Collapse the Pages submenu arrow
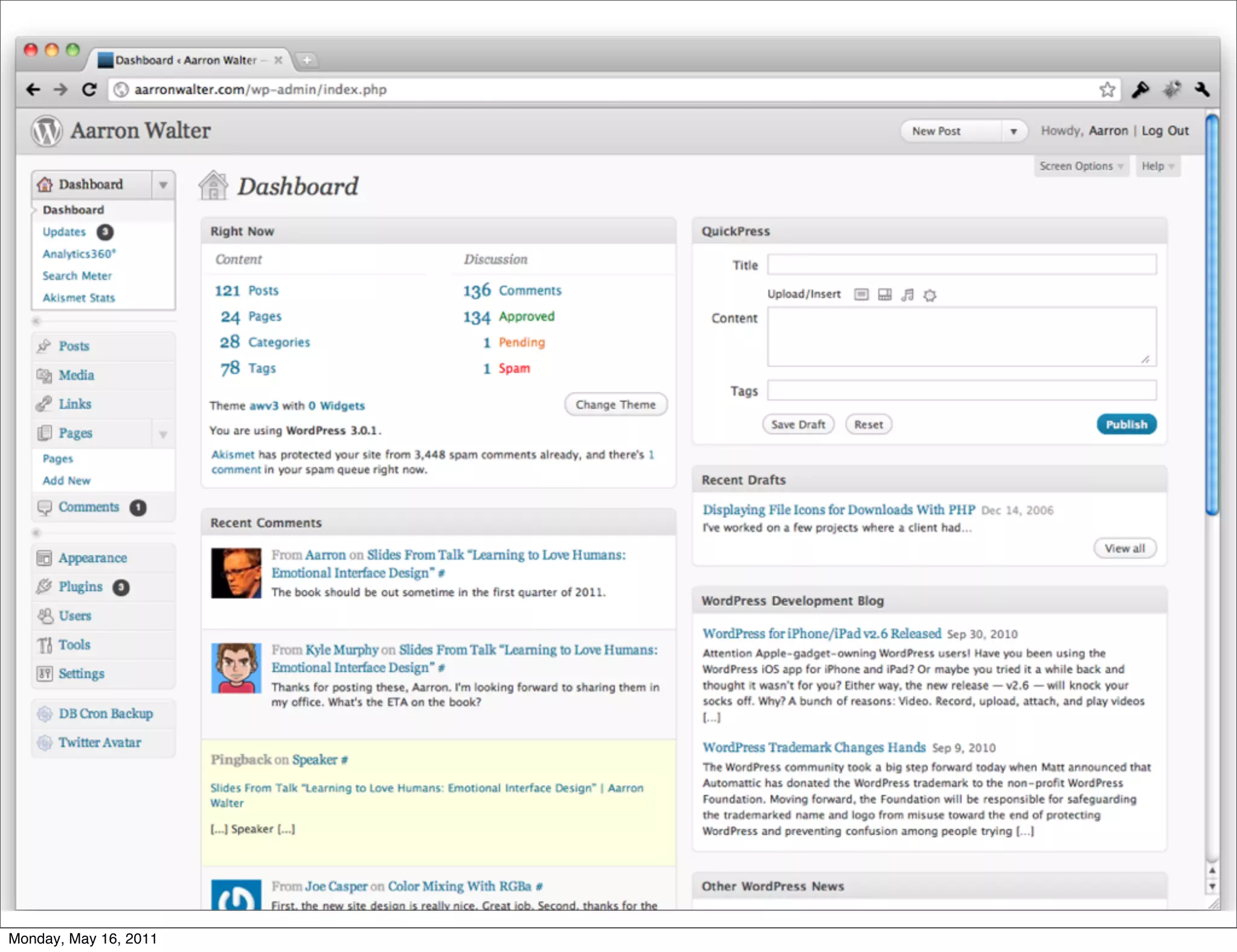Screen dimensions: 1237x952 163,434
